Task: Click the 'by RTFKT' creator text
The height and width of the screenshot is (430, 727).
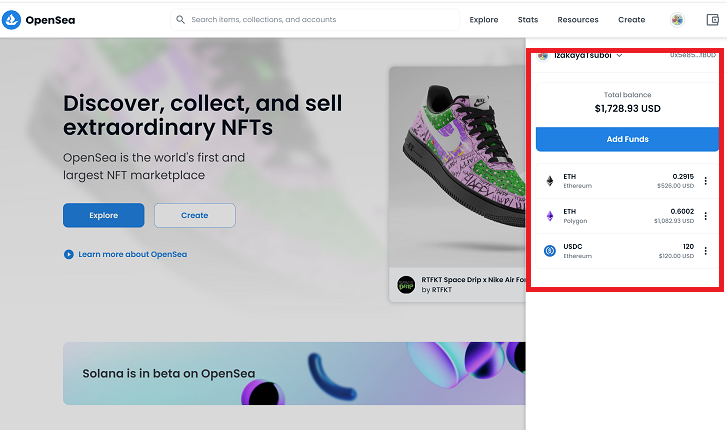Action: (x=436, y=290)
